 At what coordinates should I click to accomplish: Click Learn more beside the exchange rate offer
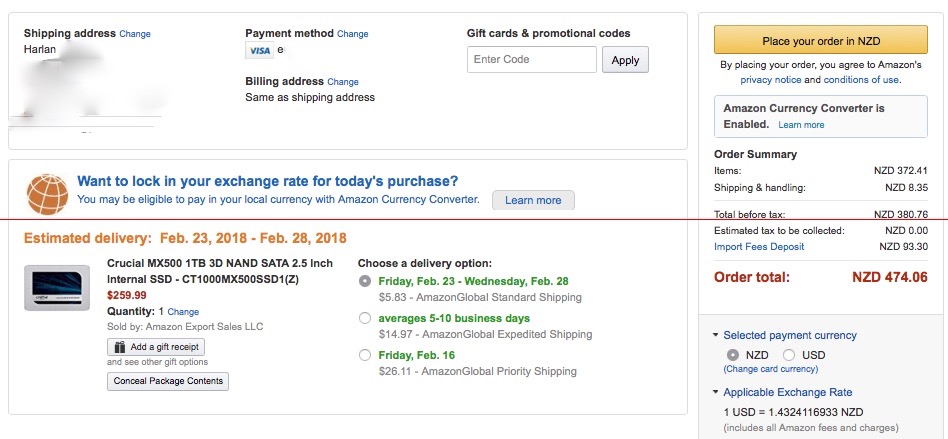point(533,200)
